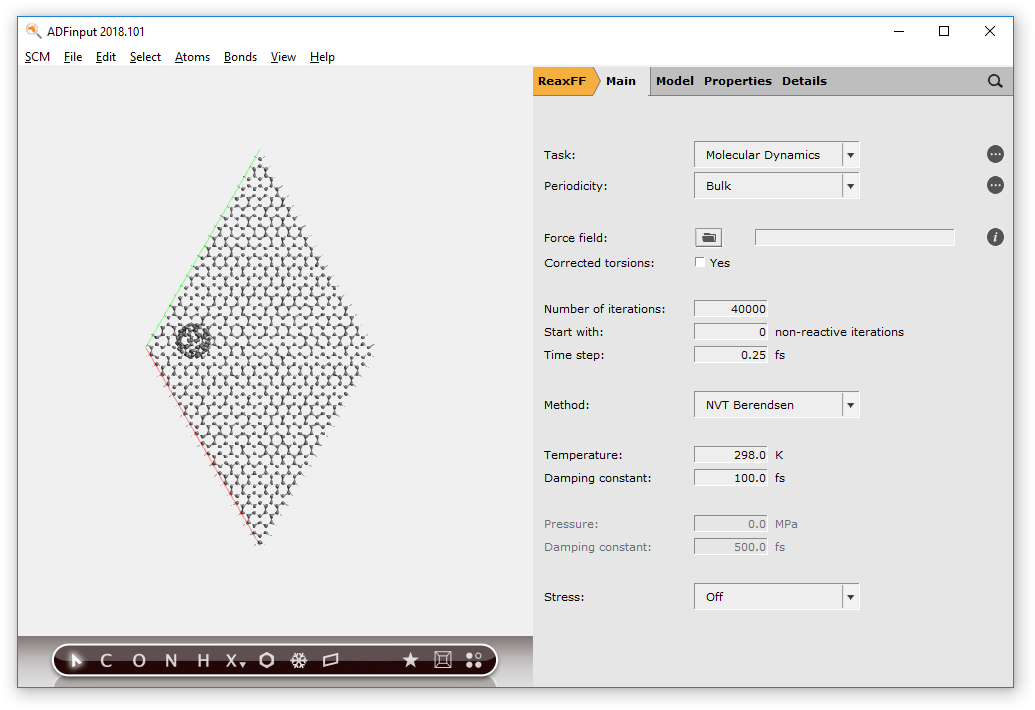Open the Method dropdown NVT Berendsen
Viewport: 1035px width, 710px height.
click(x=776, y=404)
